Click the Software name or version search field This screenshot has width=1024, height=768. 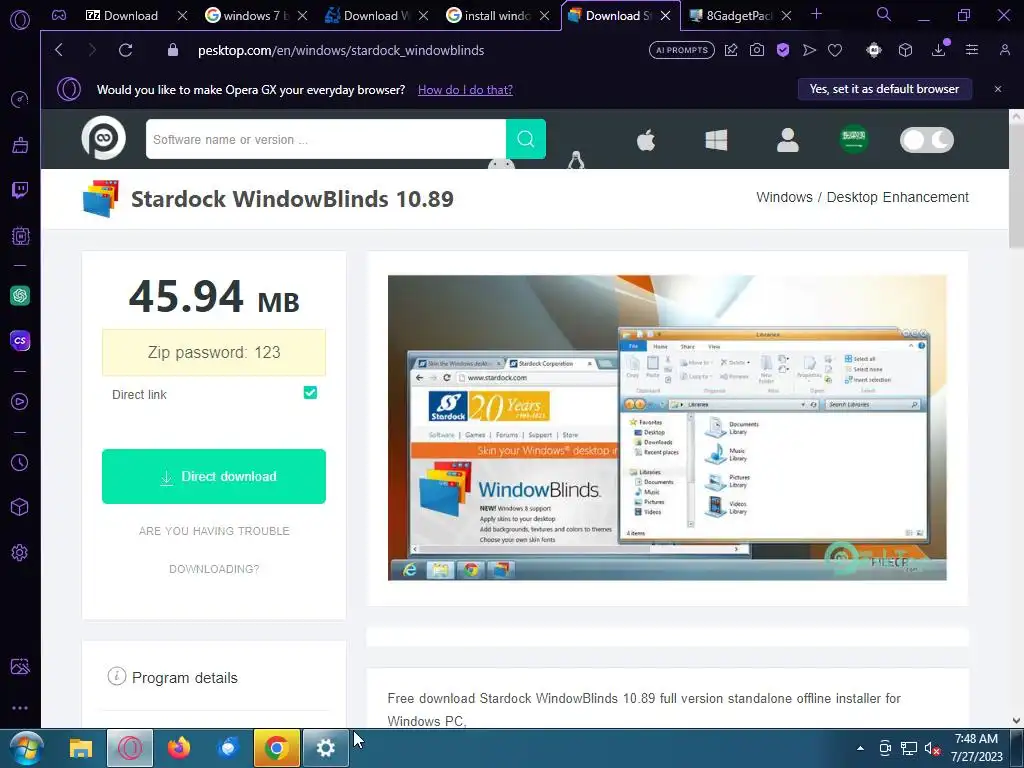[326, 139]
